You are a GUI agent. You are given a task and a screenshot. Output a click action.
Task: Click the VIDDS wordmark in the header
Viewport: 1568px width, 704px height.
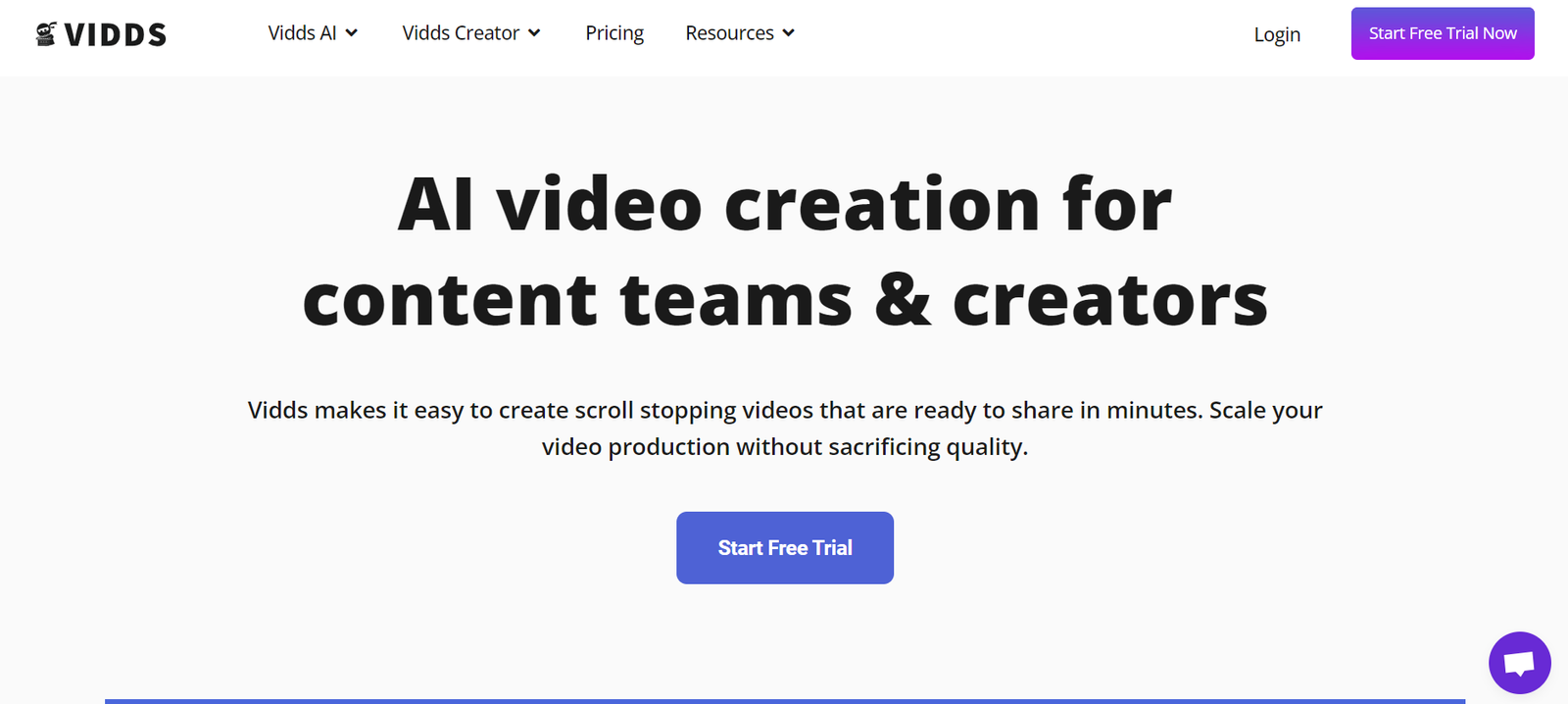point(116,35)
